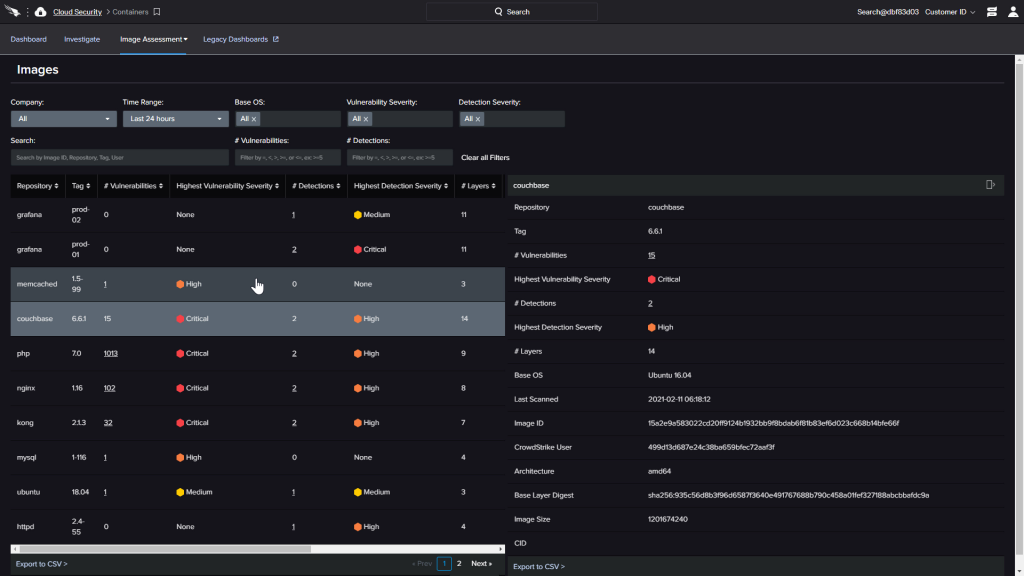Viewport: 1024px width, 576px height.
Task: Sort by # Layers column
Action: [478, 186]
